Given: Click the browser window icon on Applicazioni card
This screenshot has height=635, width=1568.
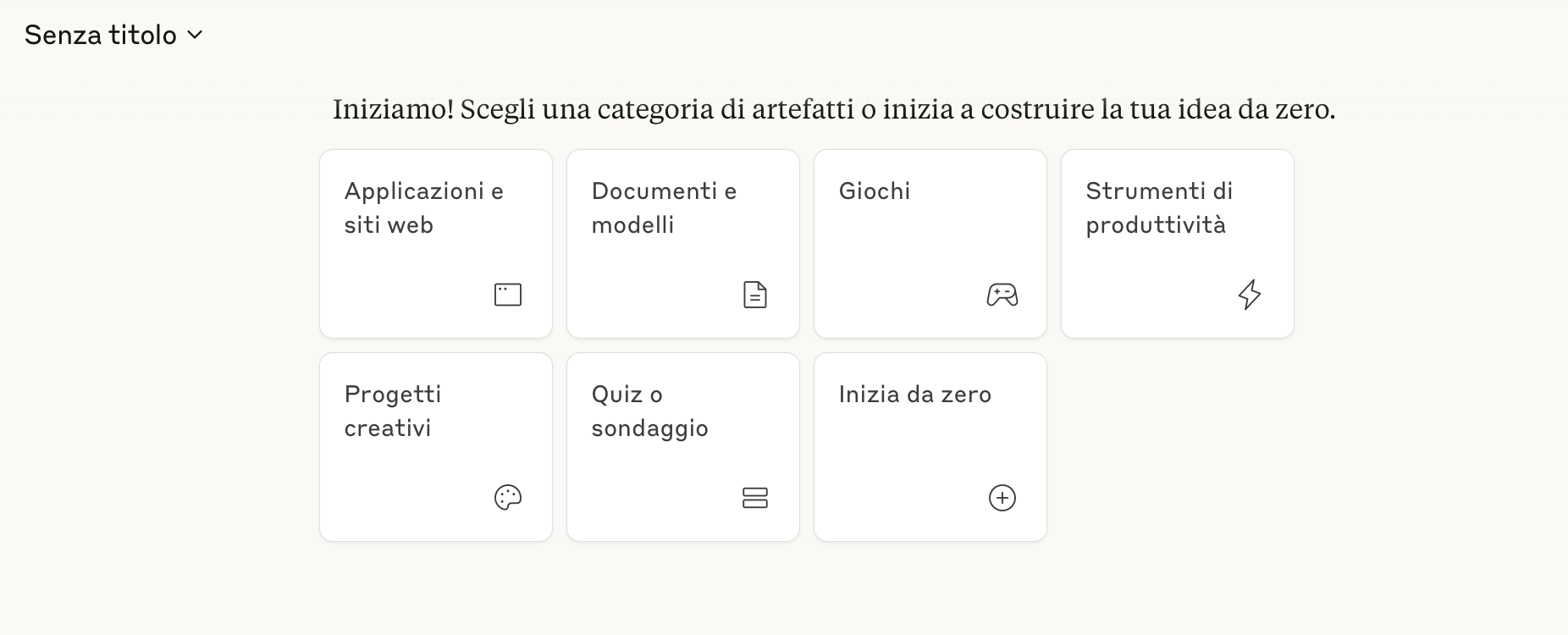Looking at the screenshot, I should (x=508, y=295).
